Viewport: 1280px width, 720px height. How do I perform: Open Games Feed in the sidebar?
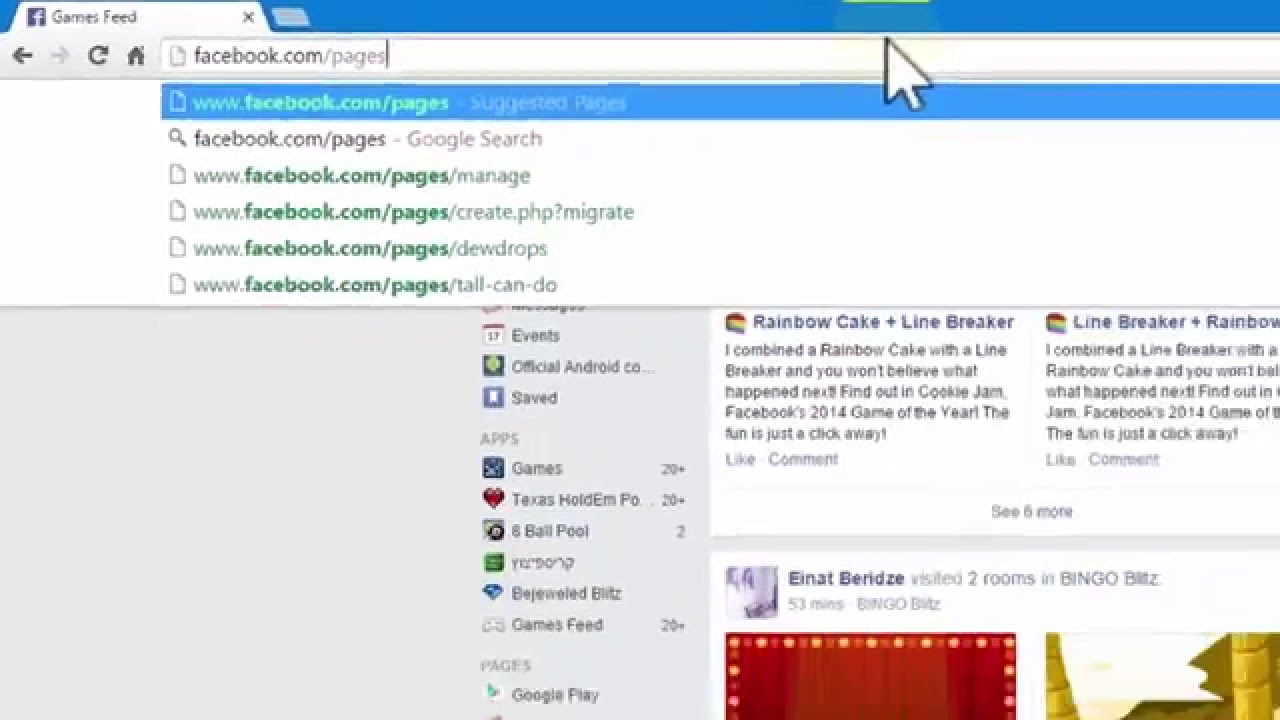point(557,625)
